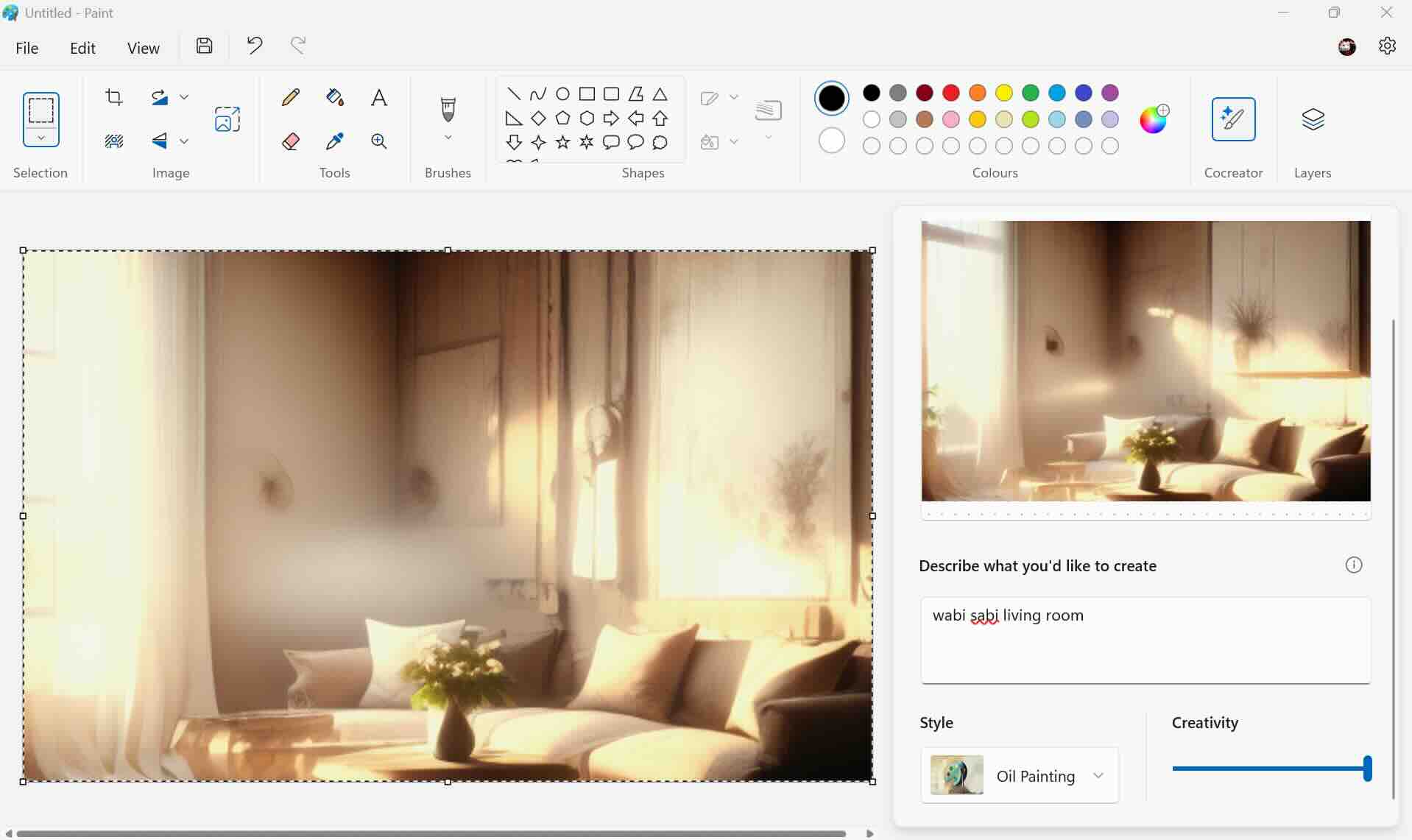Expand the shape Fill options chevron

coord(733,141)
